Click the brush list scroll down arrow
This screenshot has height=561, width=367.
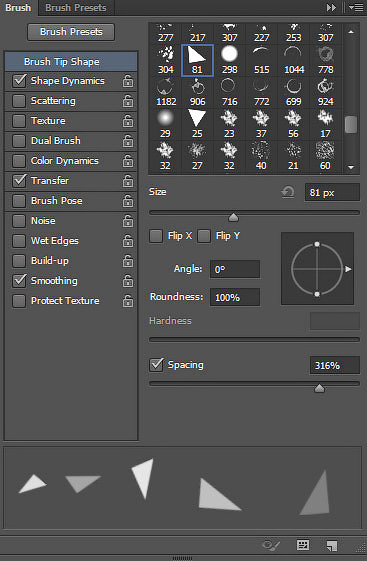coord(351,167)
